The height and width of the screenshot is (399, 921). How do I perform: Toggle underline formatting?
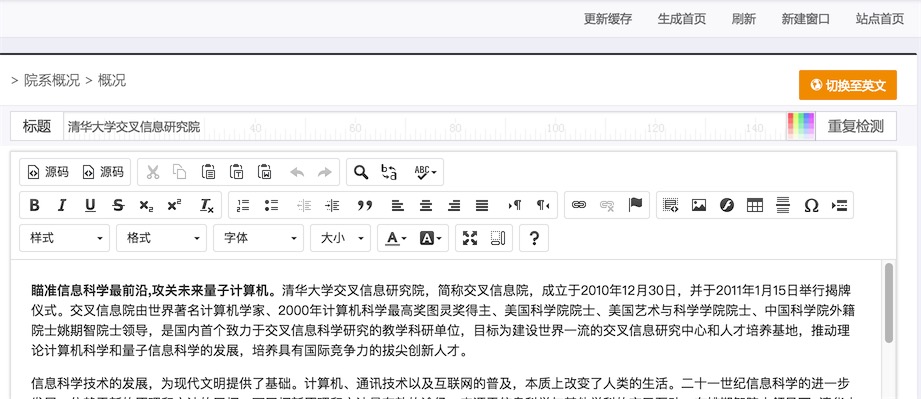pos(90,205)
